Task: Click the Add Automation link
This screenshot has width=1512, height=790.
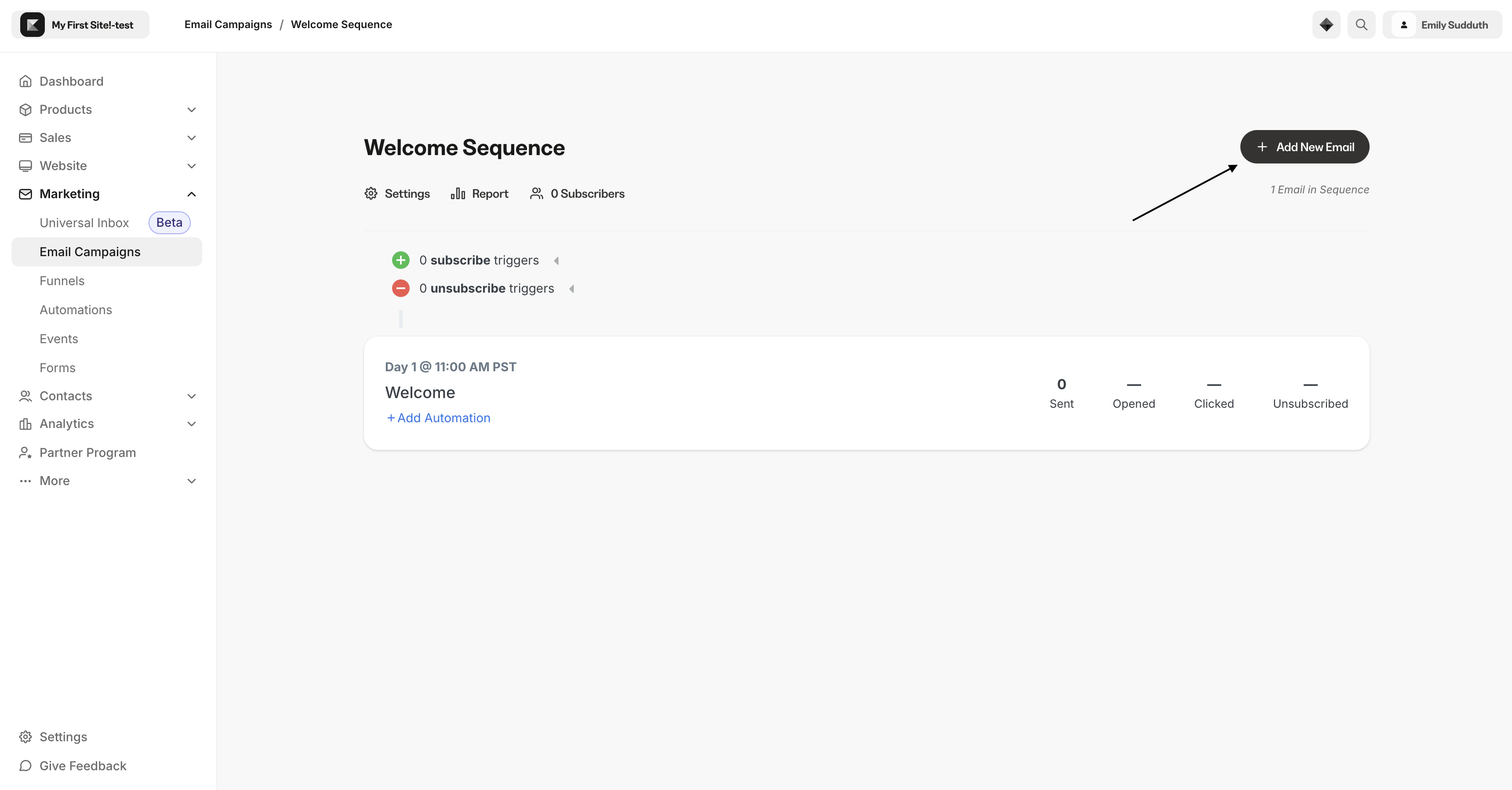Action: pos(439,417)
